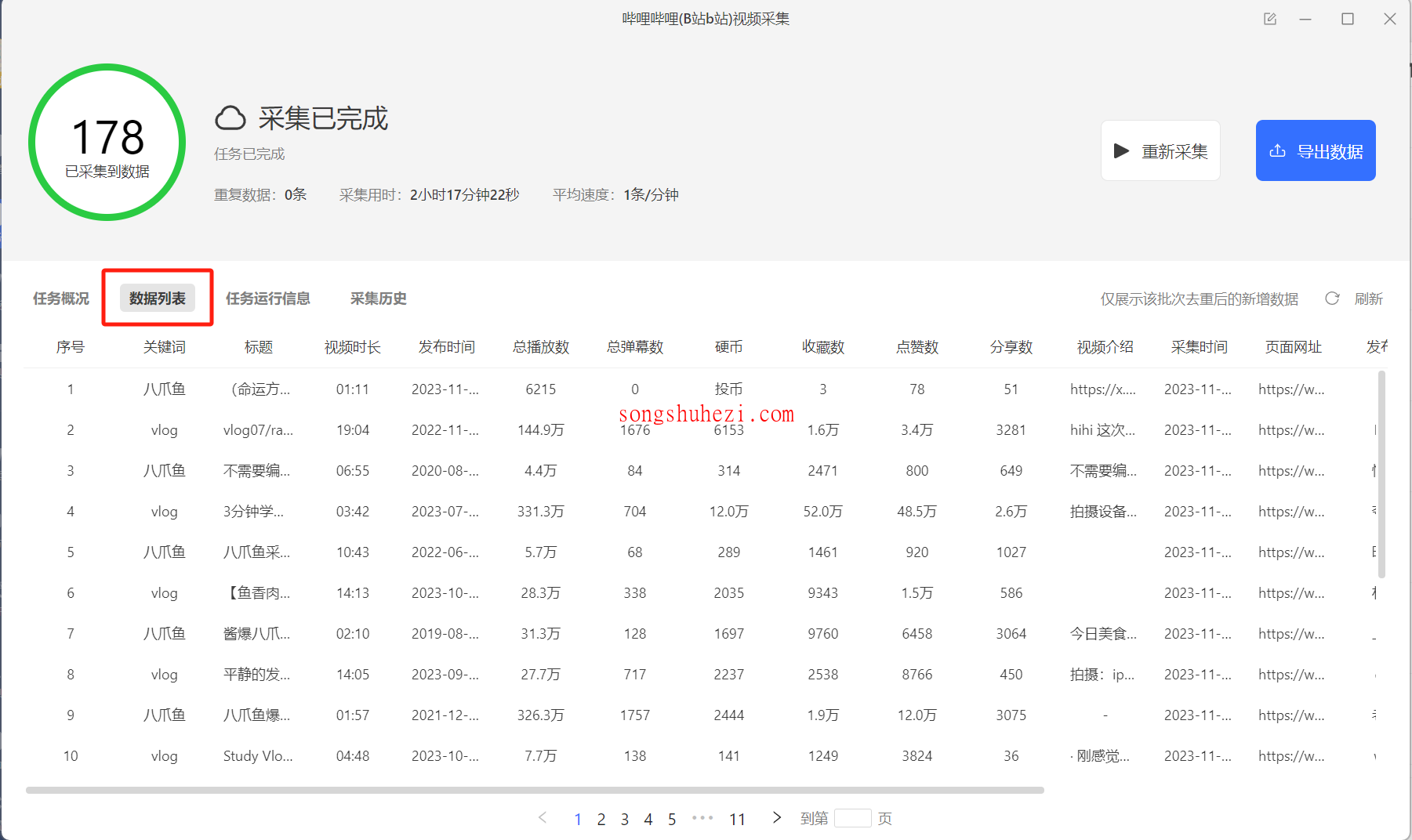Click title cell '平静的发...'
1412x840 pixels.
(257, 675)
